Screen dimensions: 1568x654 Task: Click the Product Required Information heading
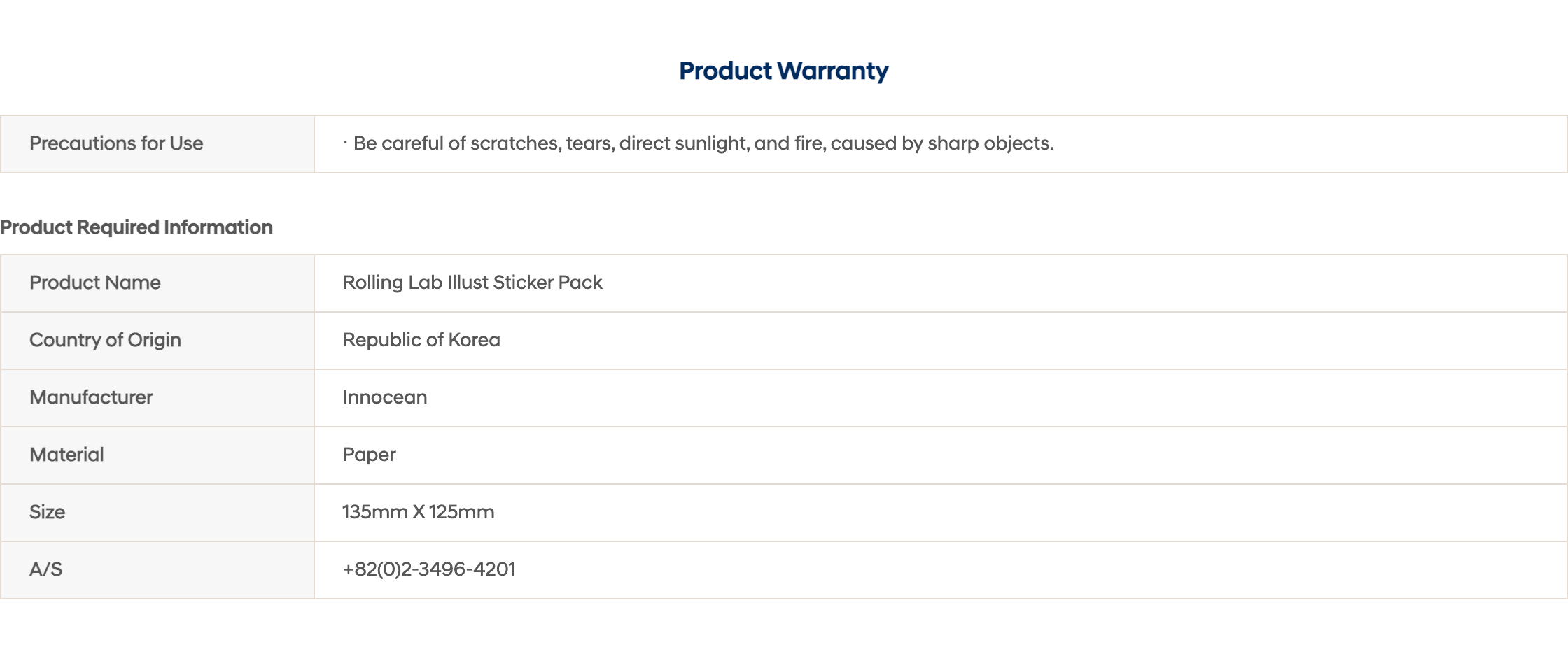(136, 227)
